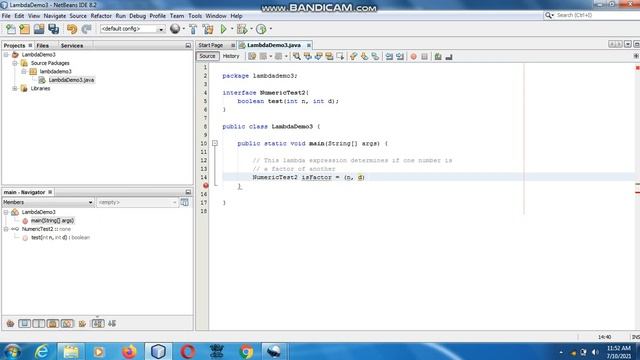Image resolution: width=640 pixels, height=360 pixels.
Task: Click the Find Selection magnifier icon
Action: pos(297,57)
